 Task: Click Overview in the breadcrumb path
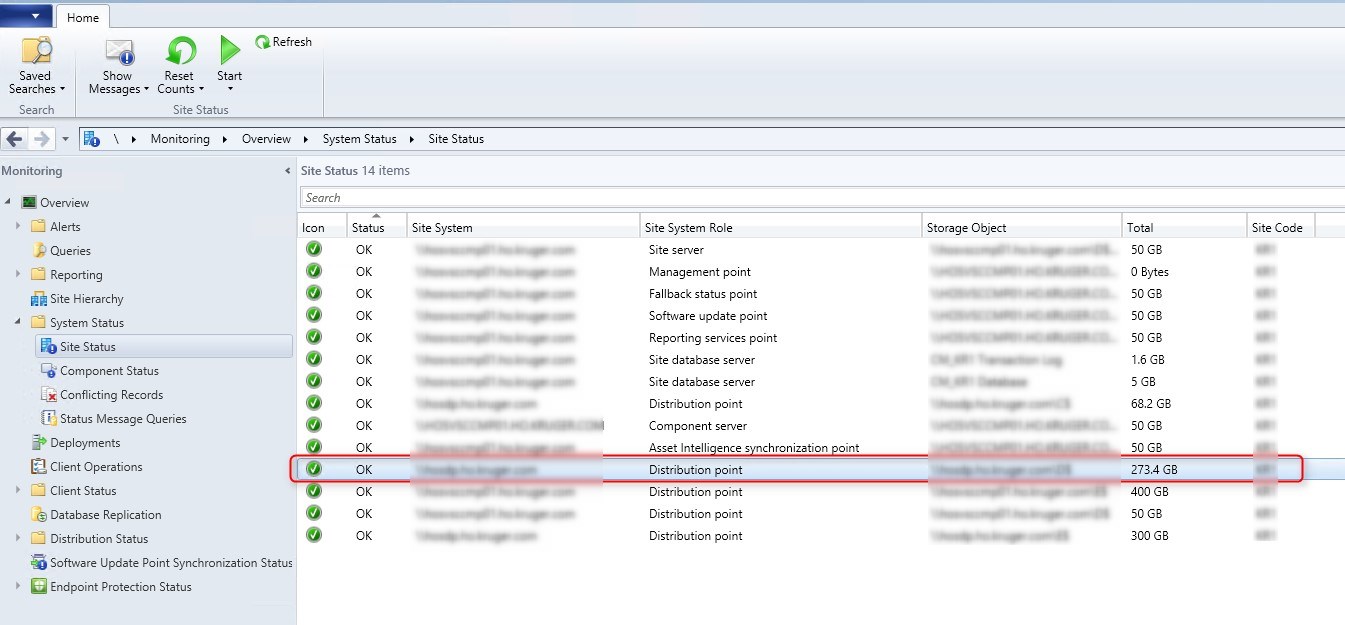[x=266, y=139]
